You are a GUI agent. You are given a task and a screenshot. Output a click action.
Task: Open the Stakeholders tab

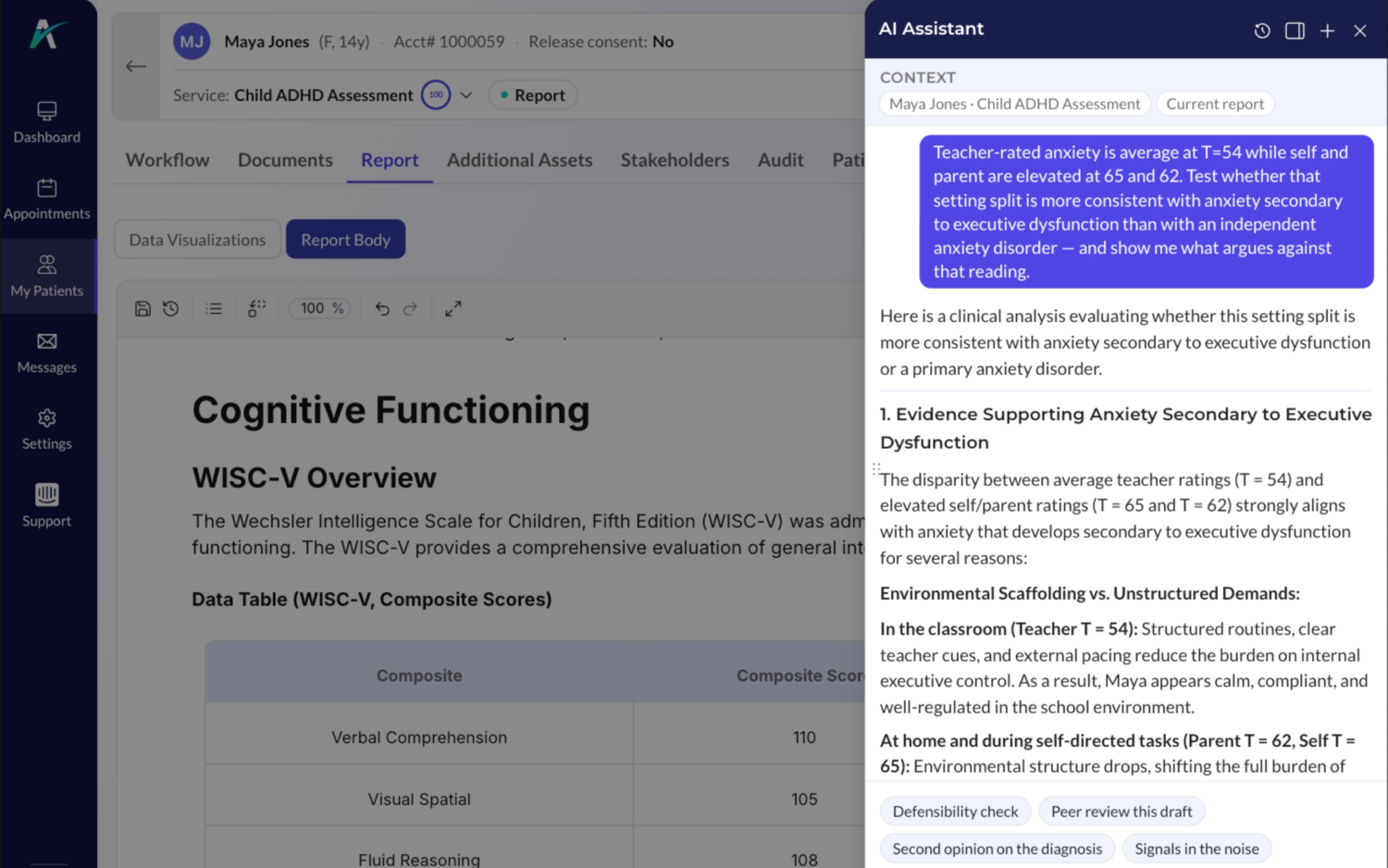(675, 160)
